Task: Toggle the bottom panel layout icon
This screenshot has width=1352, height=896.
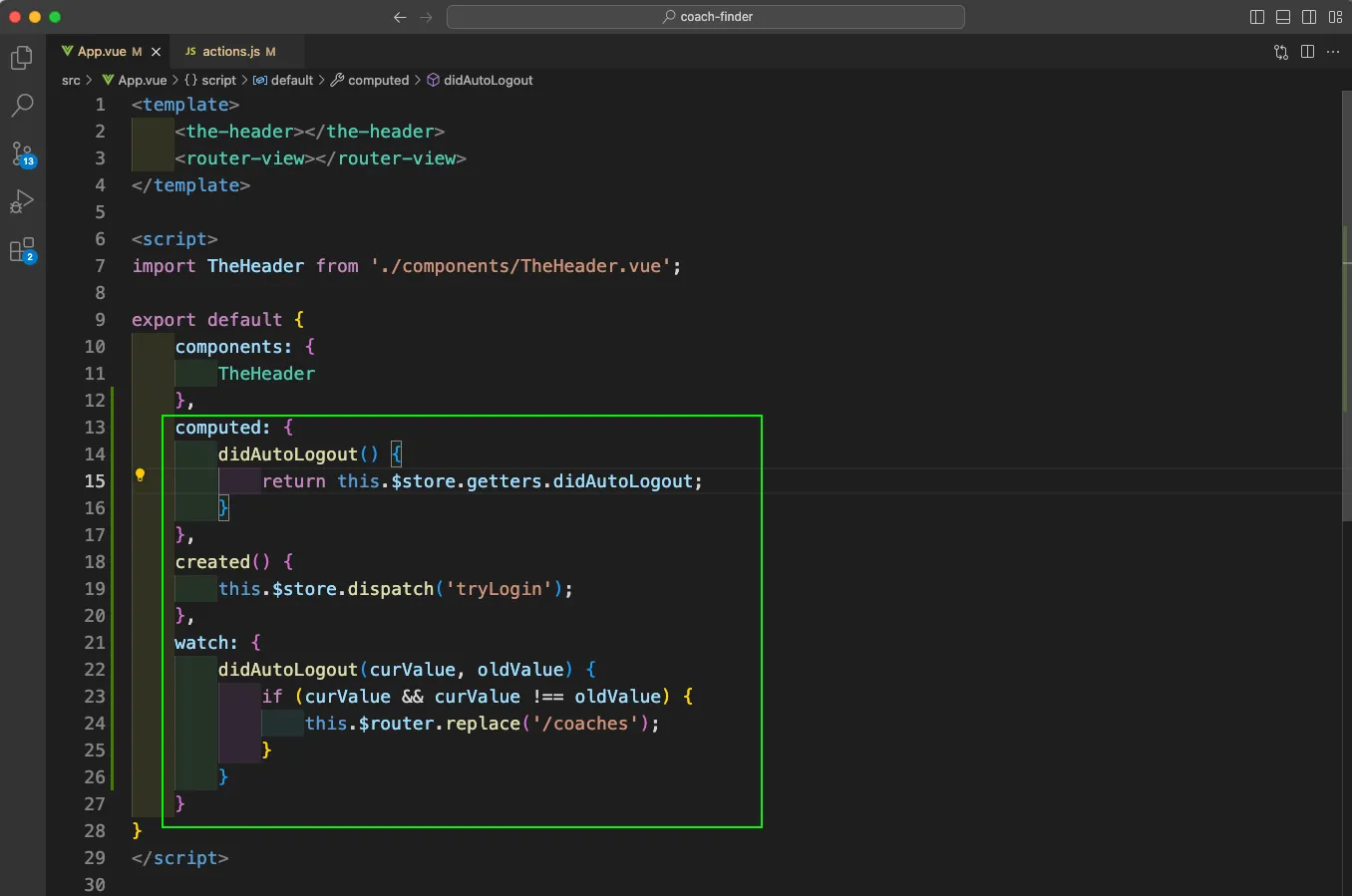Action: coord(1283,17)
